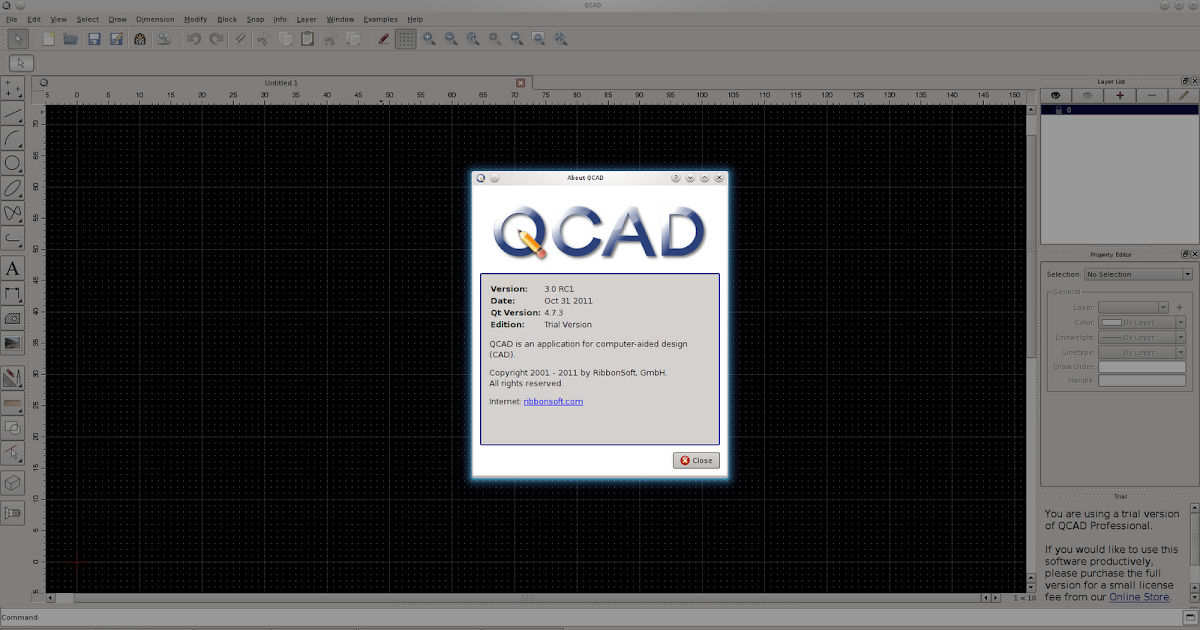Remove layer with minus button
Screen dimensions: 1200x630
(x=1152, y=95)
